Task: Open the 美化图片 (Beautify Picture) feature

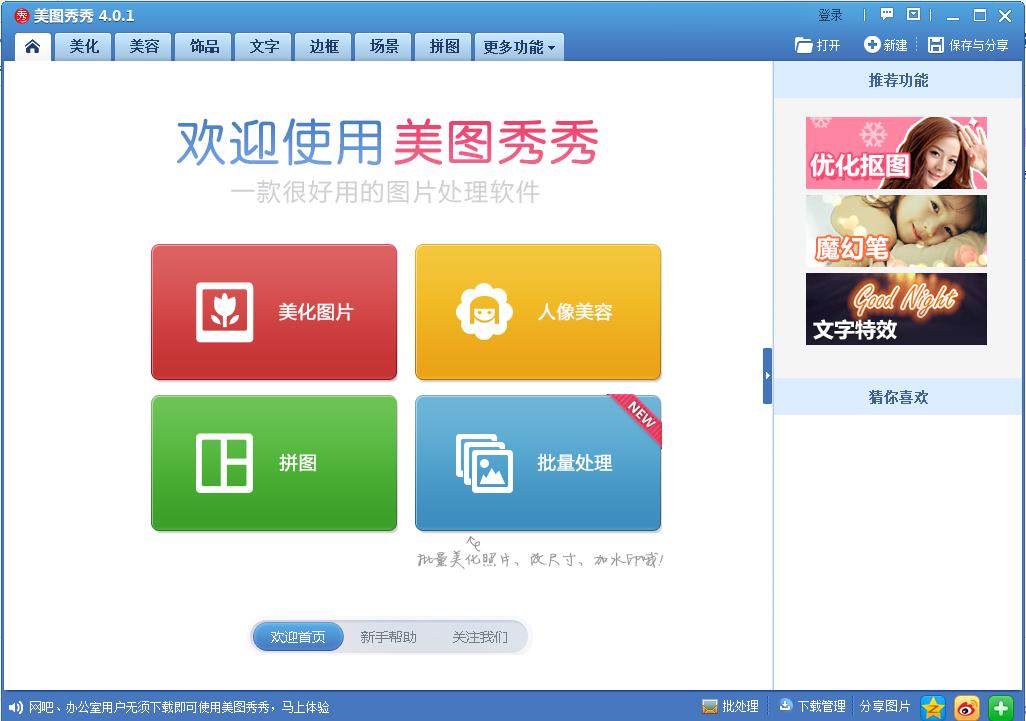Action: tap(273, 311)
